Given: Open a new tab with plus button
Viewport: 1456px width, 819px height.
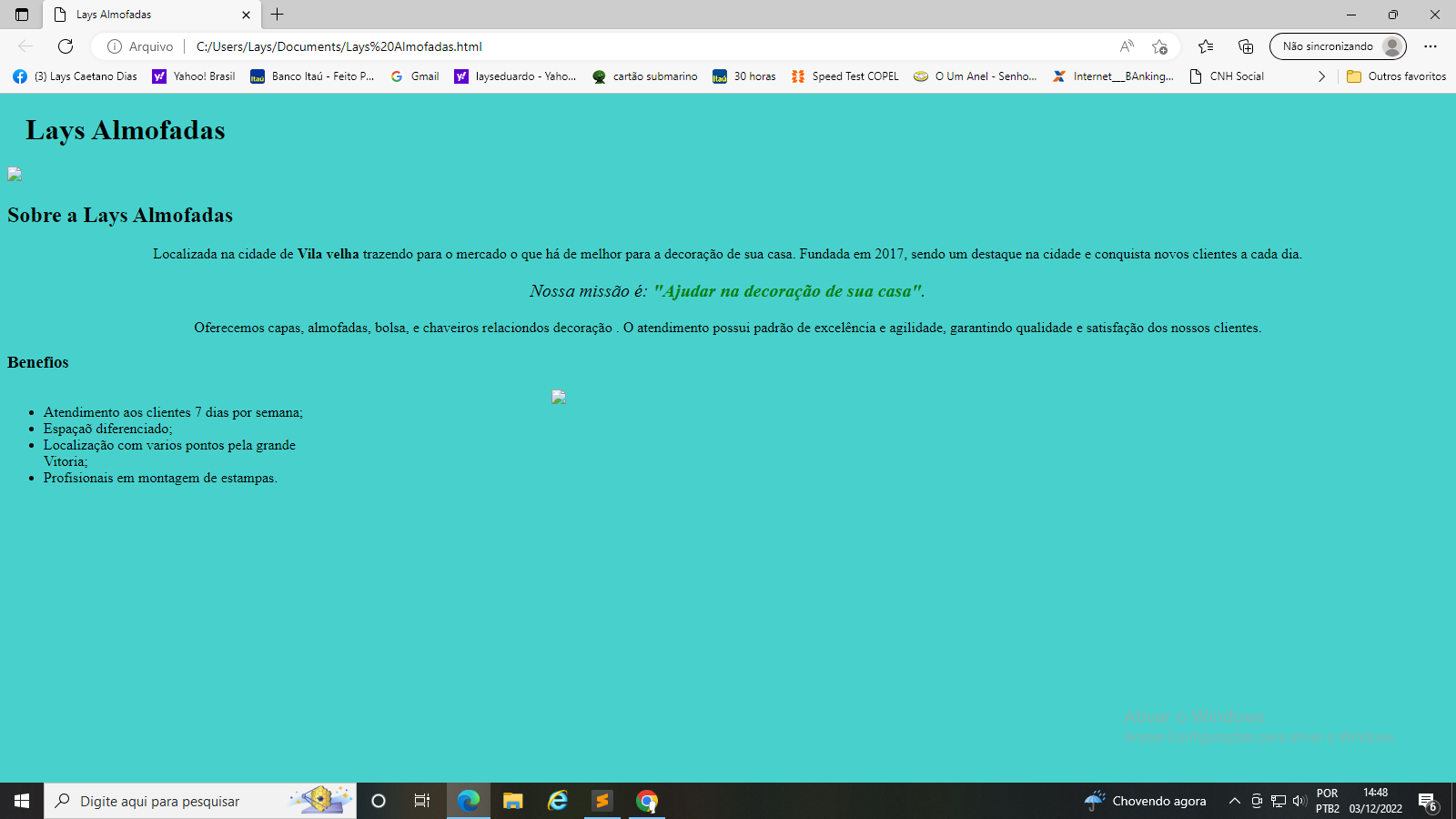Looking at the screenshot, I should 278,15.
